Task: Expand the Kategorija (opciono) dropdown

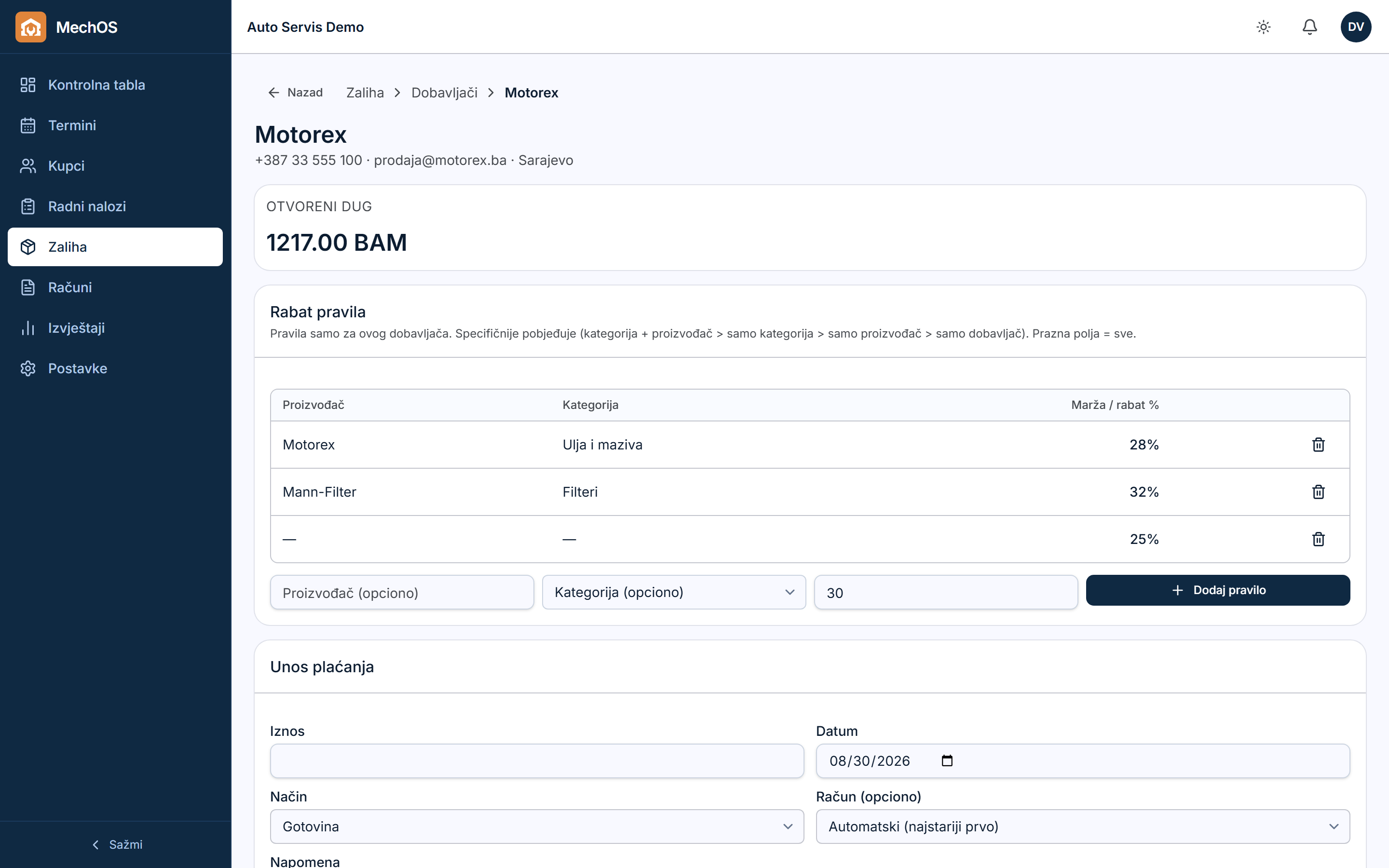Action: tap(674, 593)
